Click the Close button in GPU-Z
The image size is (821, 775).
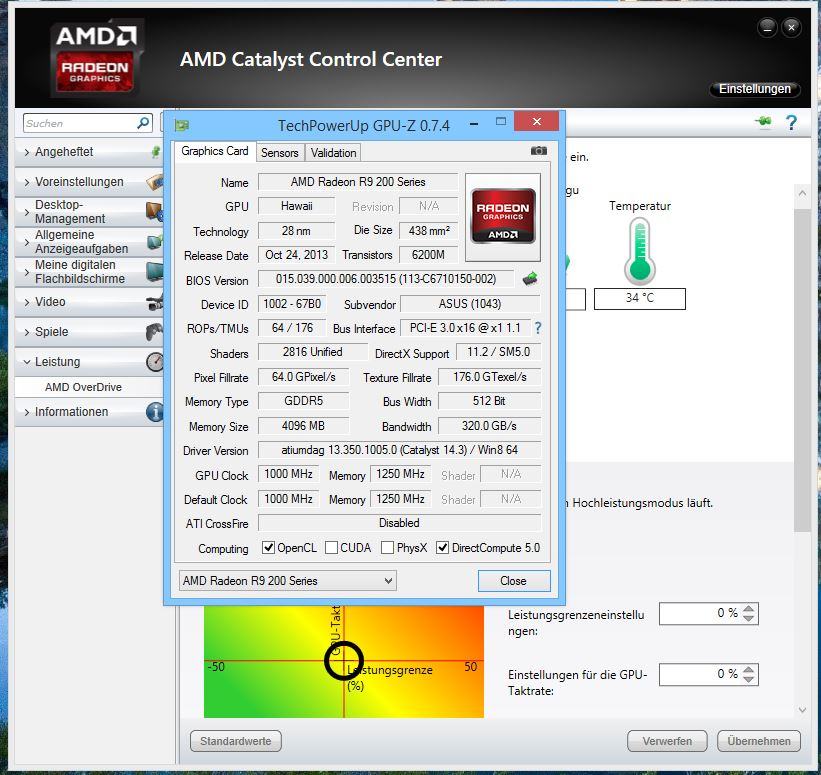pos(514,581)
